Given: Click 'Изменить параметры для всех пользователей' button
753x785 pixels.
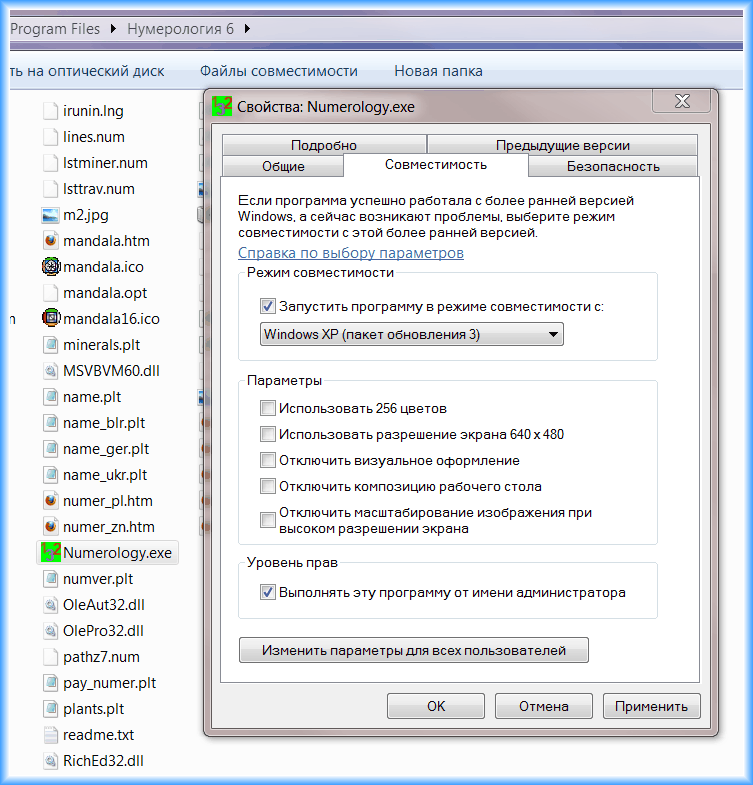Looking at the screenshot, I should (x=414, y=650).
